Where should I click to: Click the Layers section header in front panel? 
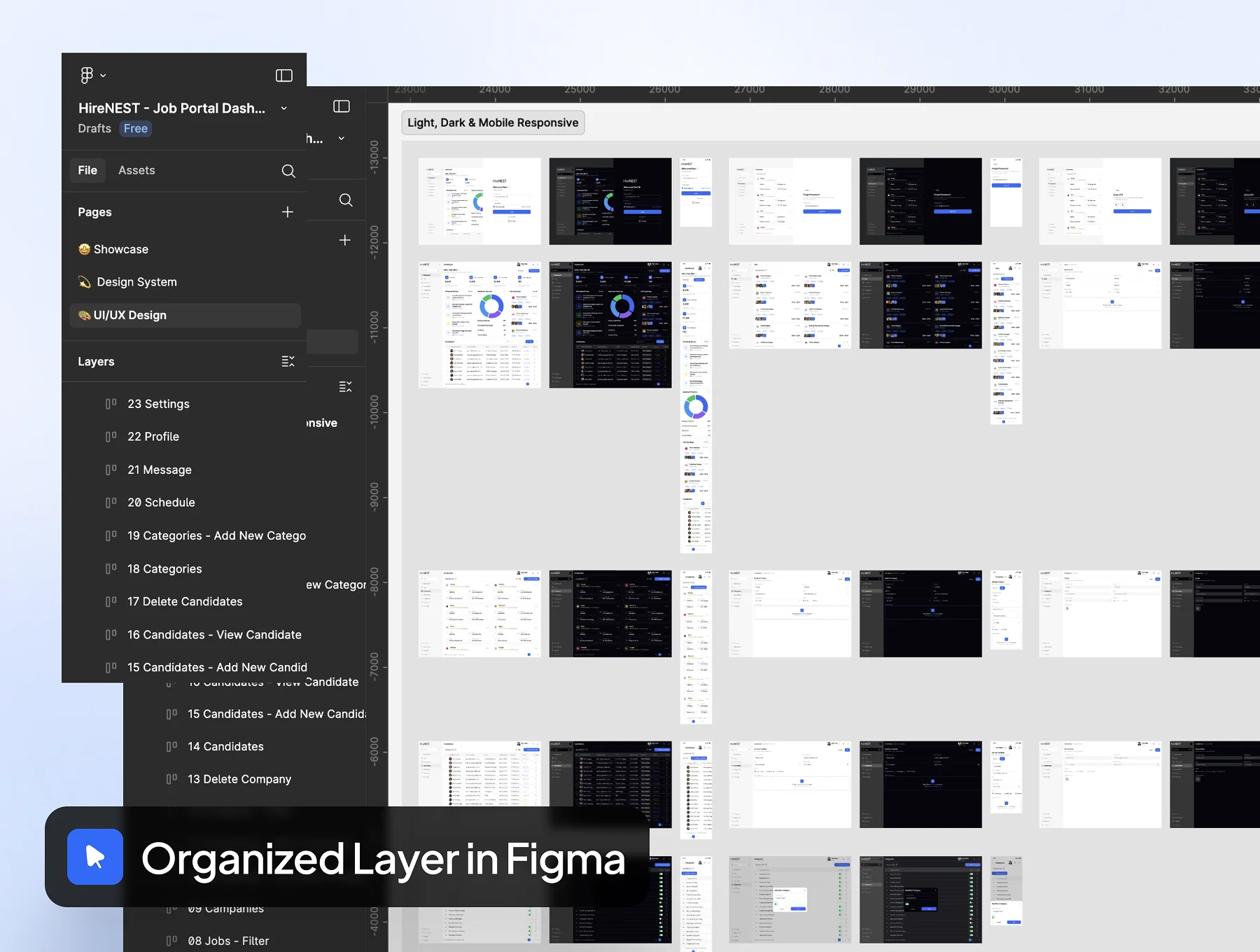[x=96, y=362]
